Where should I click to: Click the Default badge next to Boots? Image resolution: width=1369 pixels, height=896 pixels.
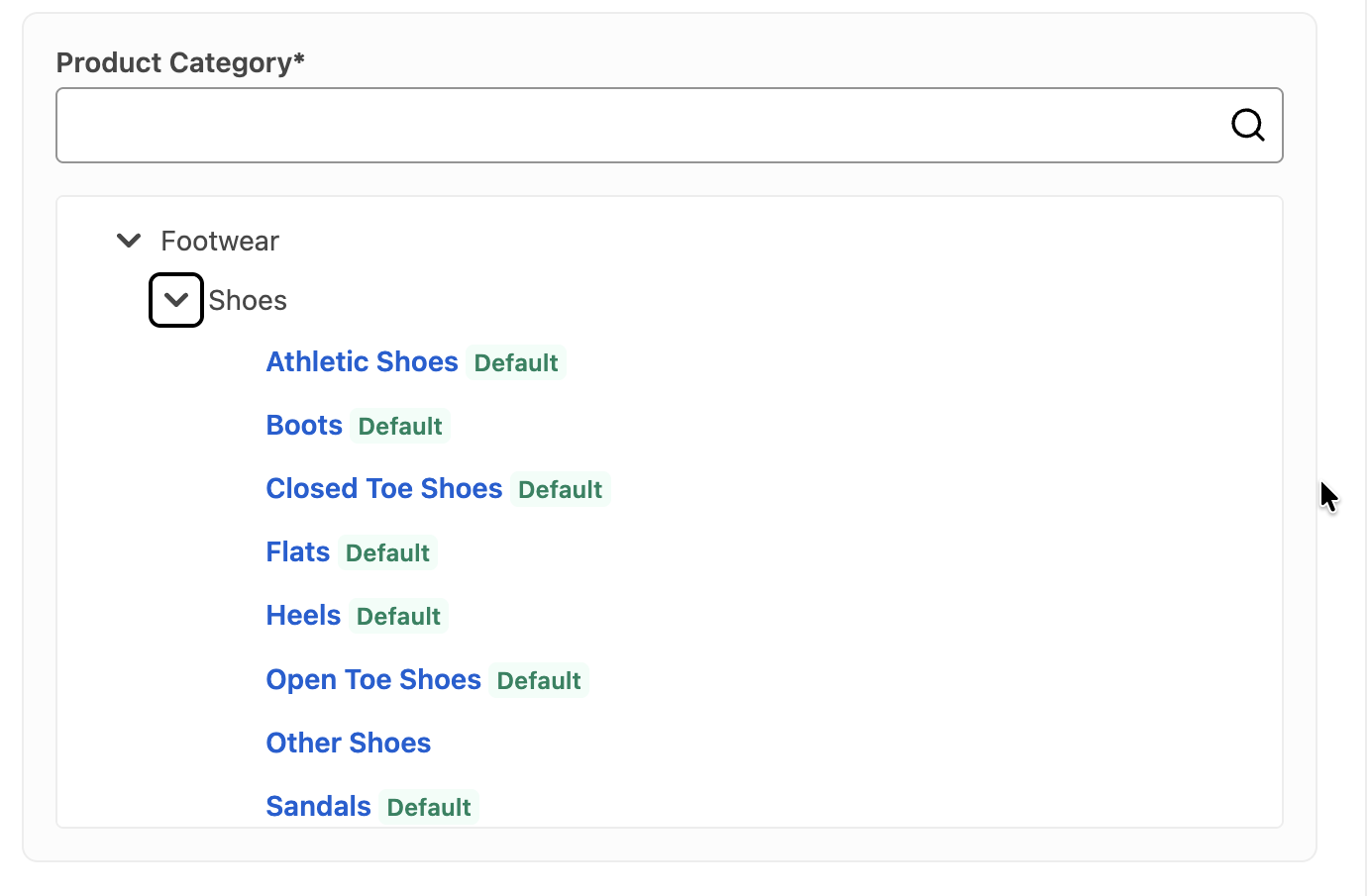(400, 426)
